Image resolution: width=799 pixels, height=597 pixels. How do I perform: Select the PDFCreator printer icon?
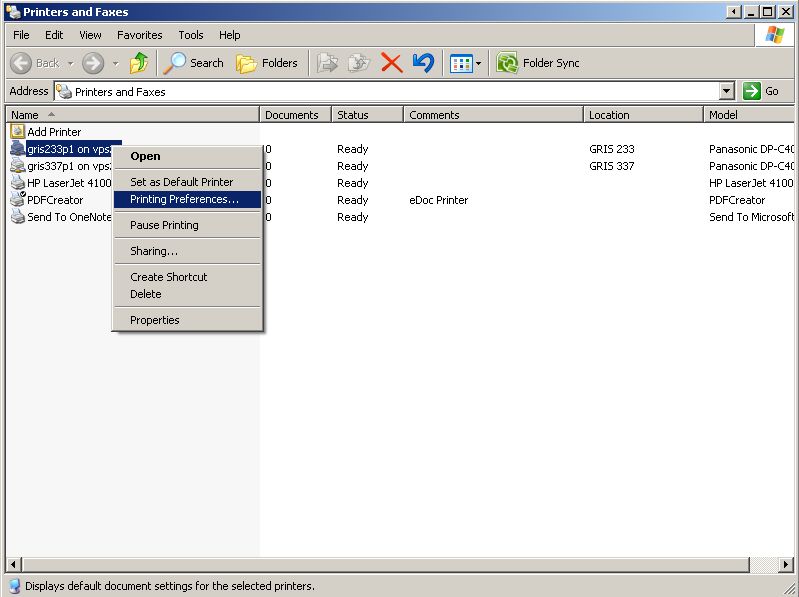(18, 200)
